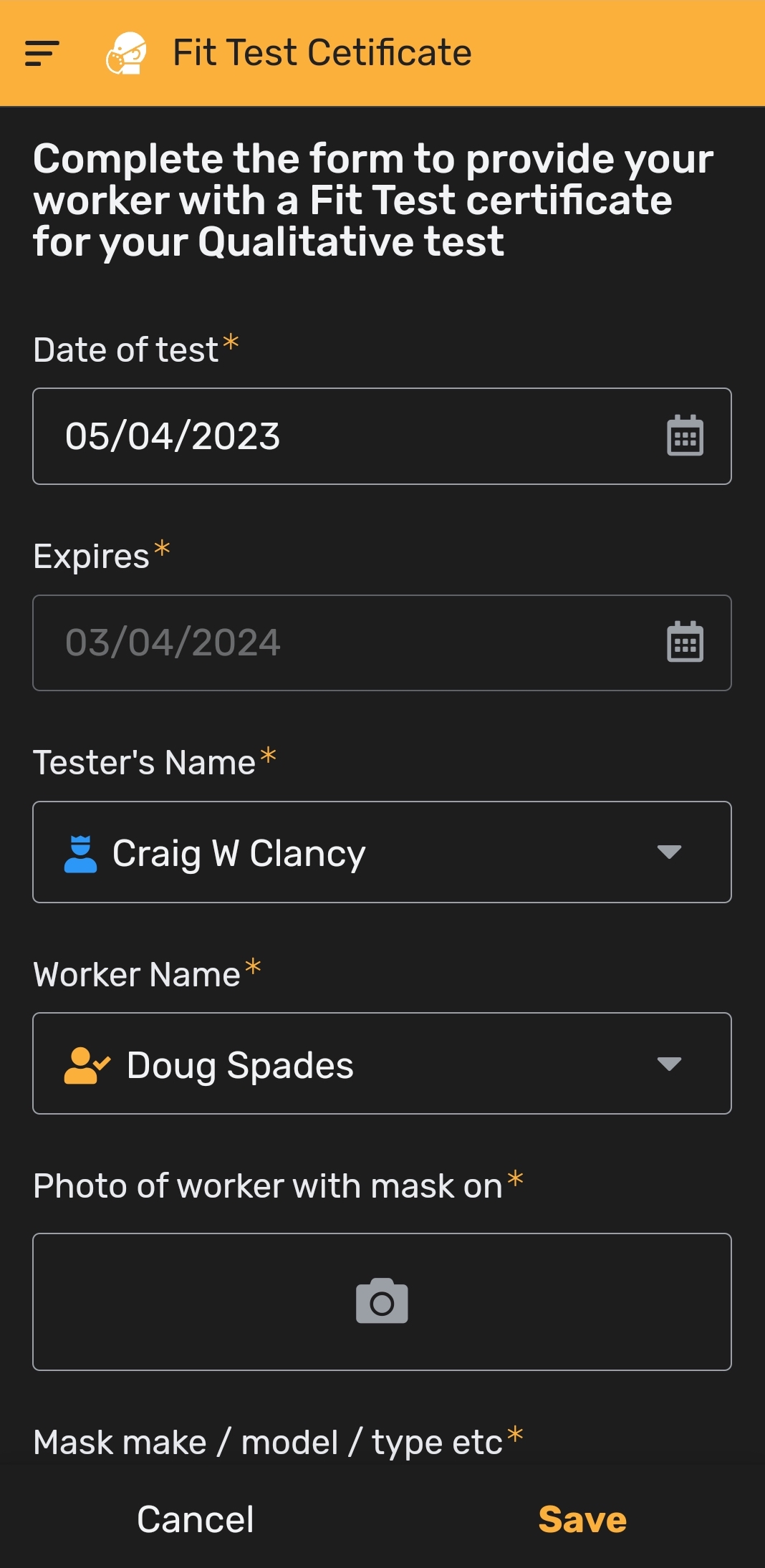Click the Expires field label
This screenshot has width=765, height=1568.
(x=92, y=557)
